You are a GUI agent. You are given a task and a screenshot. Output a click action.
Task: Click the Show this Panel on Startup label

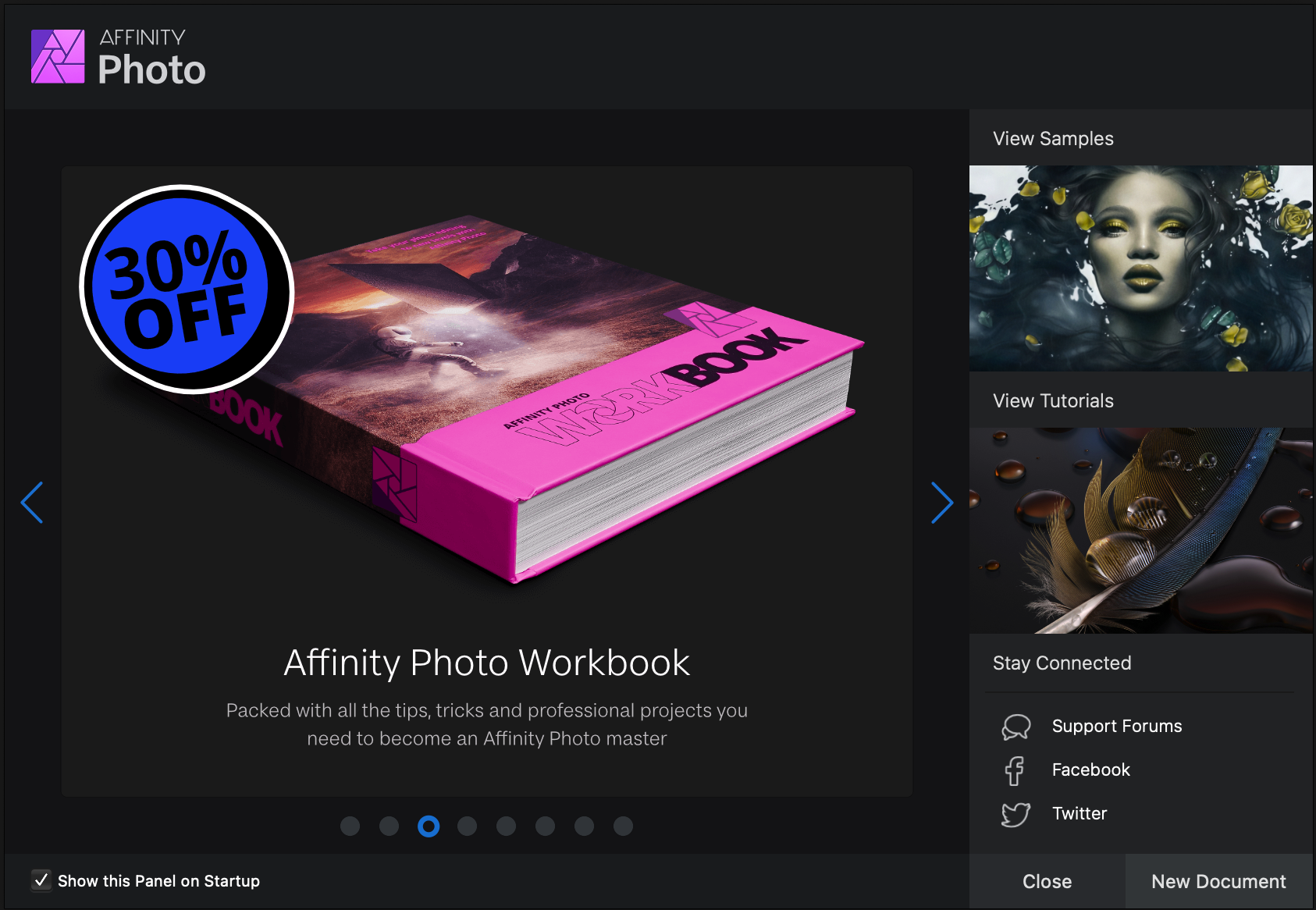[x=158, y=881]
